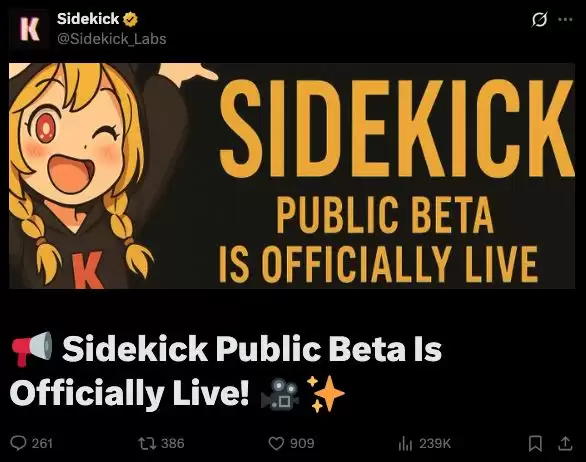Click the 909 likes count
Image resolution: width=586 pixels, height=462 pixels.
[x=302, y=444]
